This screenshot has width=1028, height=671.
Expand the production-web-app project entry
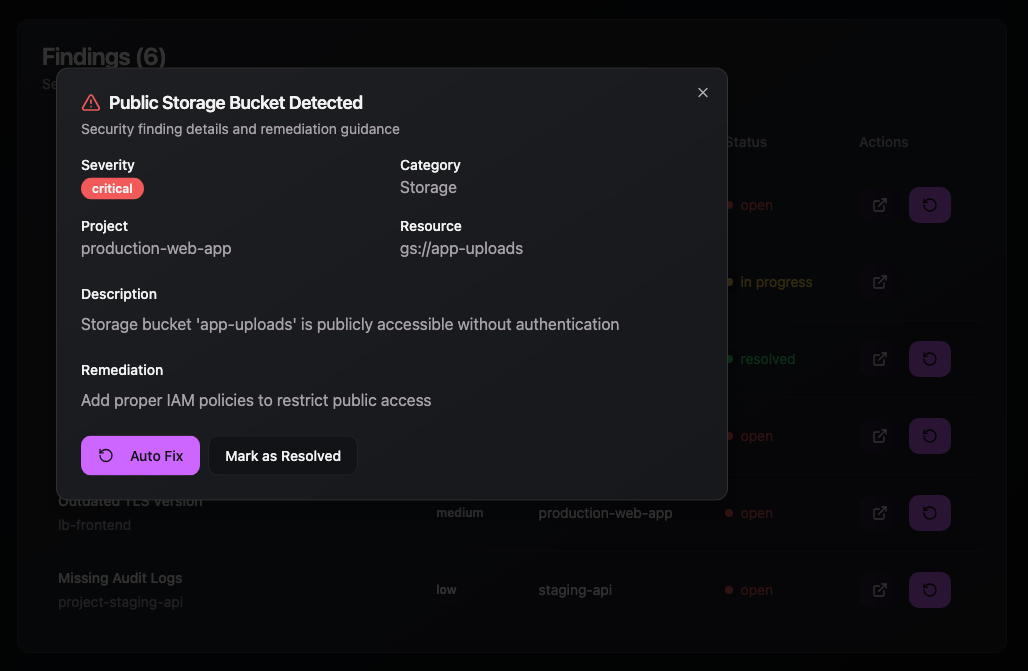point(156,248)
